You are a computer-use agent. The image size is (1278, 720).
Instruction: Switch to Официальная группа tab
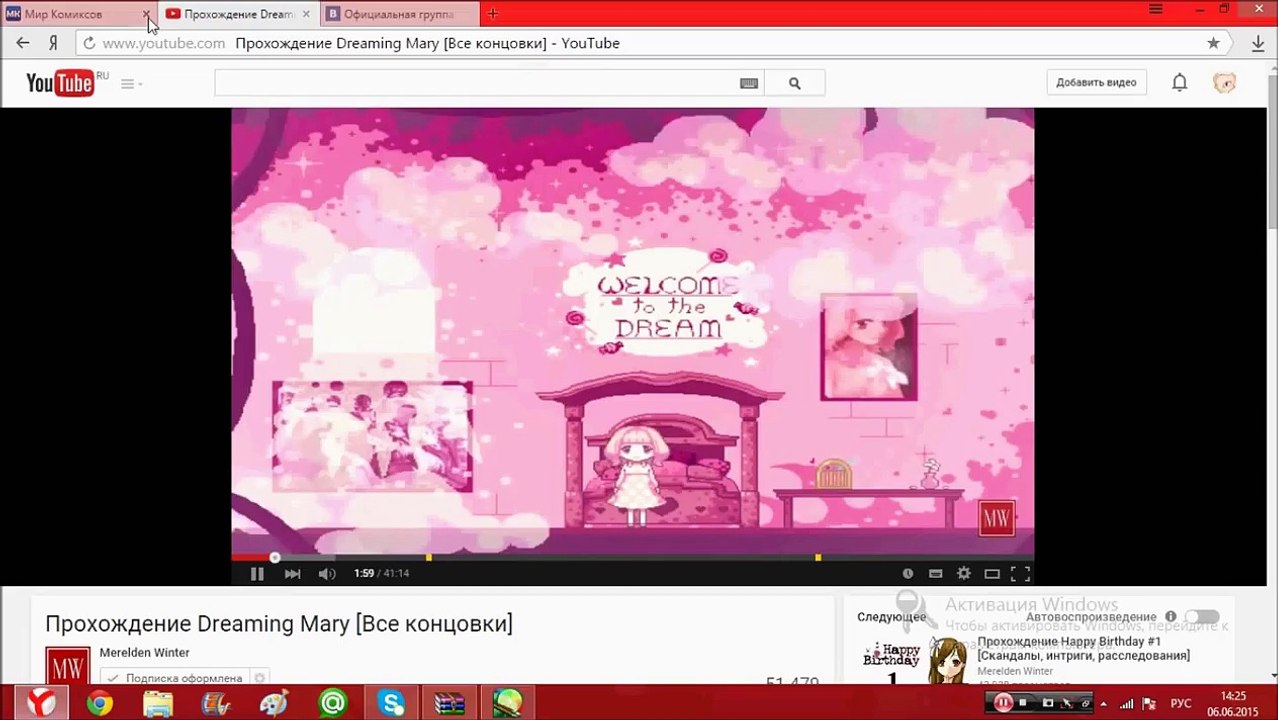(398, 14)
